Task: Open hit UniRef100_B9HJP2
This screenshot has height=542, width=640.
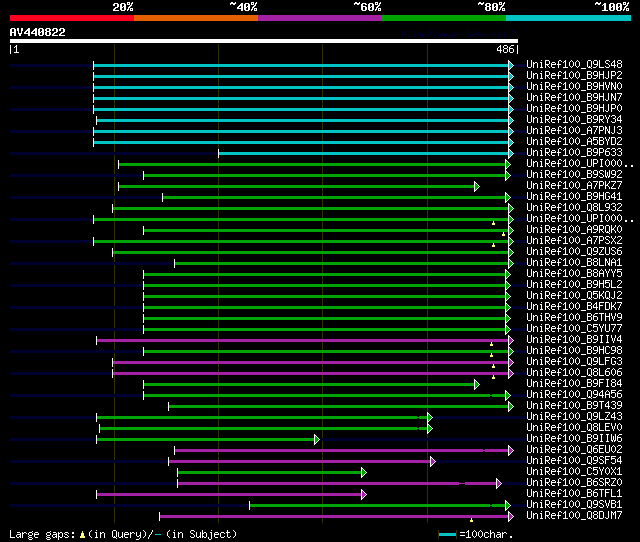Action: [574, 75]
